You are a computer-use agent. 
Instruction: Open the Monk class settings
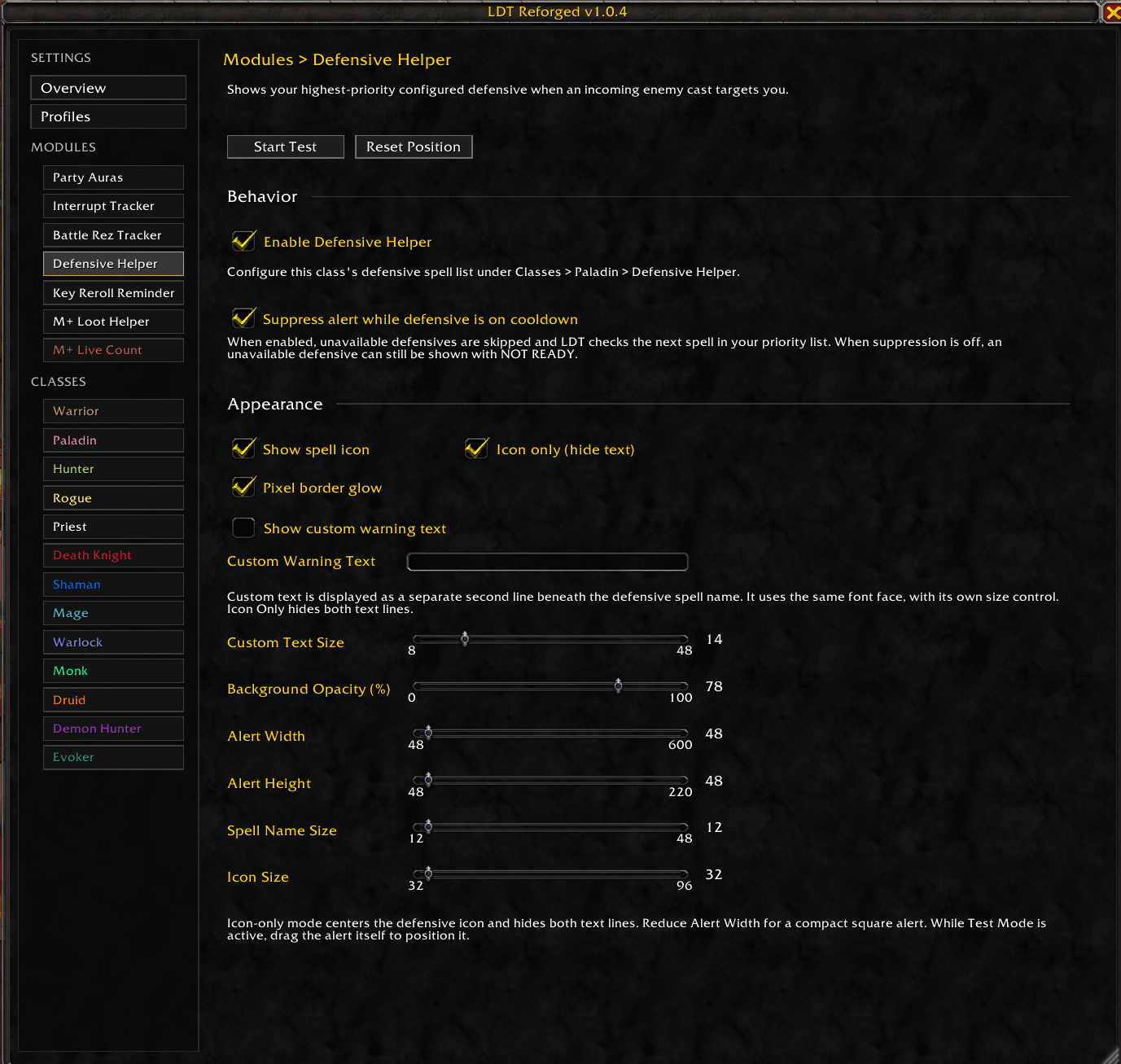(113, 671)
